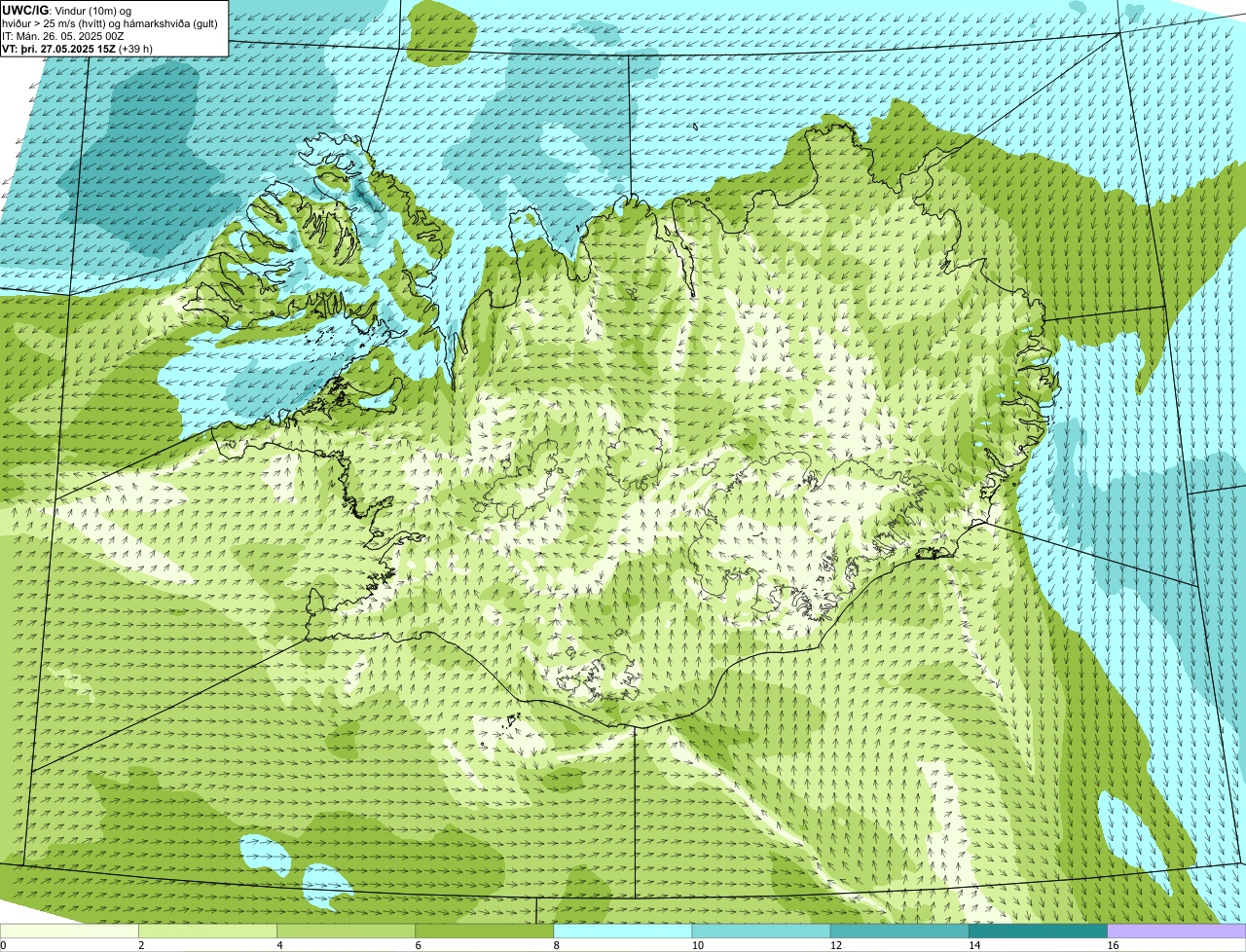Click the aqua 10–12 legend color segment
The width and height of the screenshot is (1246, 952).
[761, 932]
